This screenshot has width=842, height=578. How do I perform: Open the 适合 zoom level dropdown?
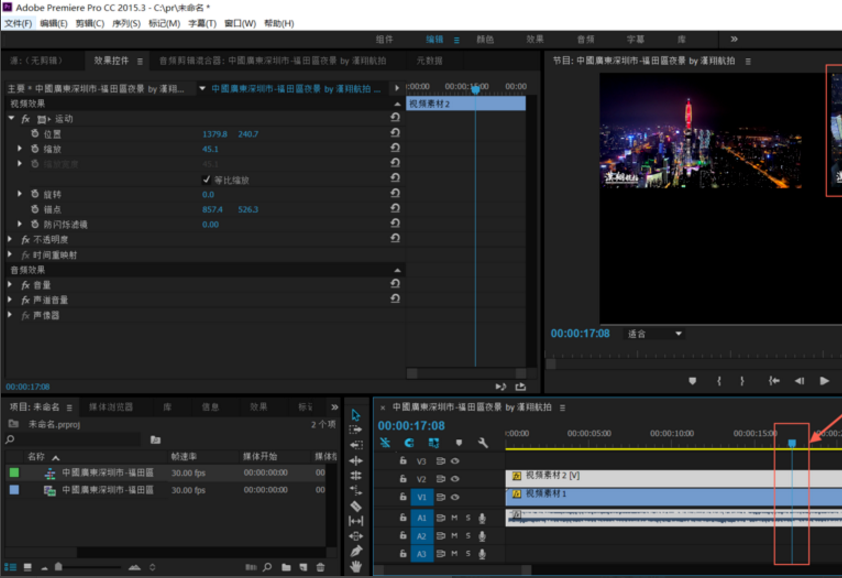point(655,333)
